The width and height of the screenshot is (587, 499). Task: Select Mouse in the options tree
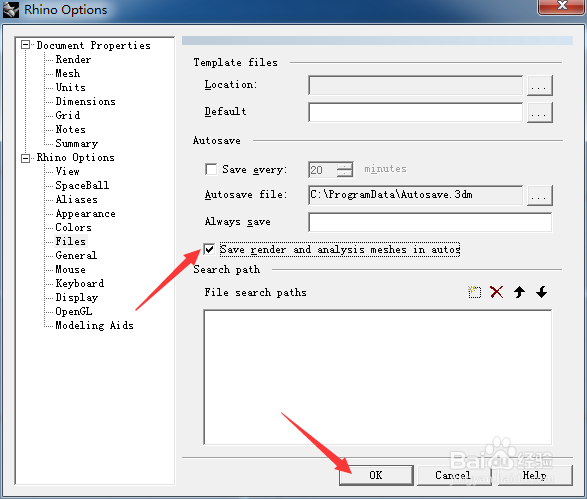71,270
